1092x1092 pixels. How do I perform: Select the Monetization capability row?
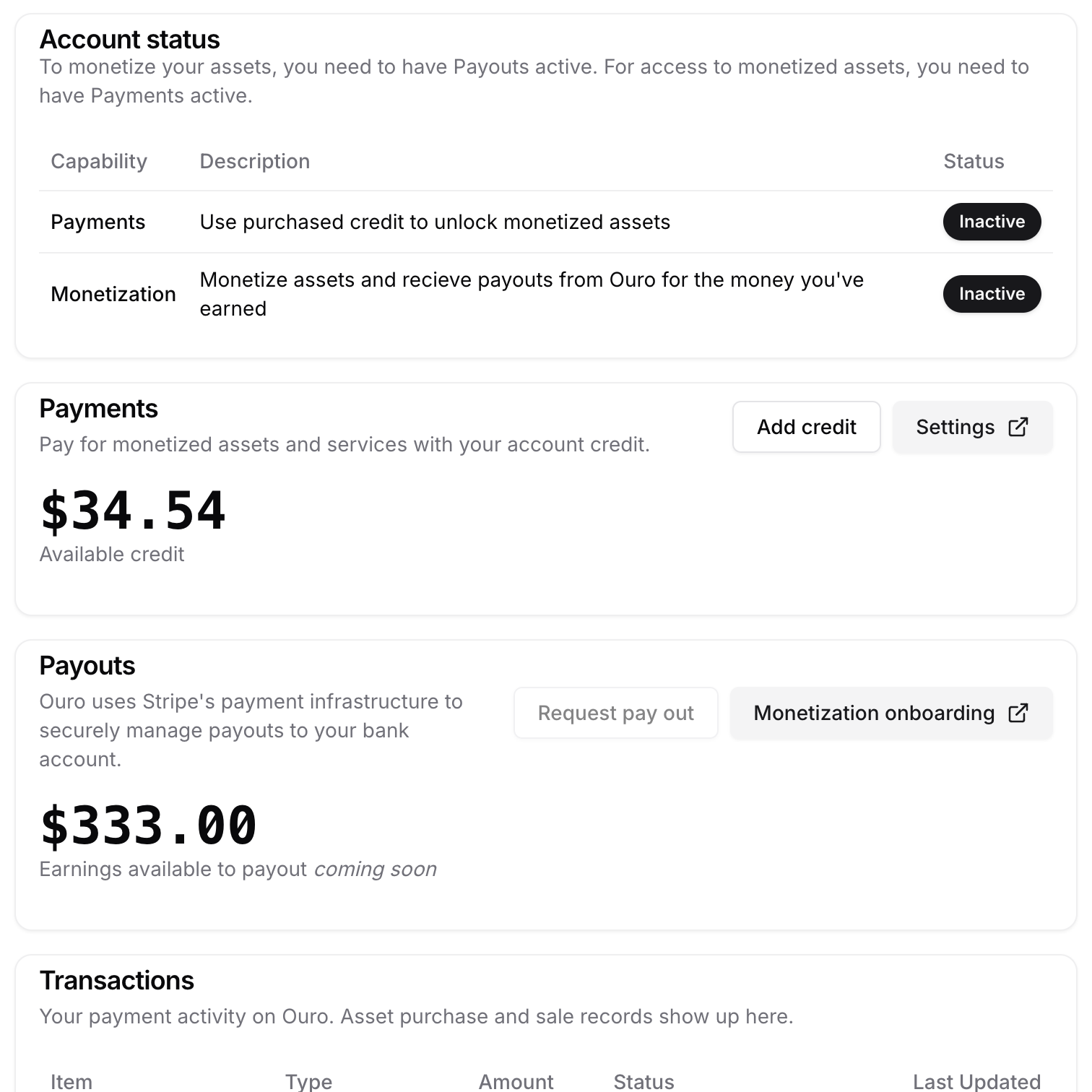[x=113, y=294]
